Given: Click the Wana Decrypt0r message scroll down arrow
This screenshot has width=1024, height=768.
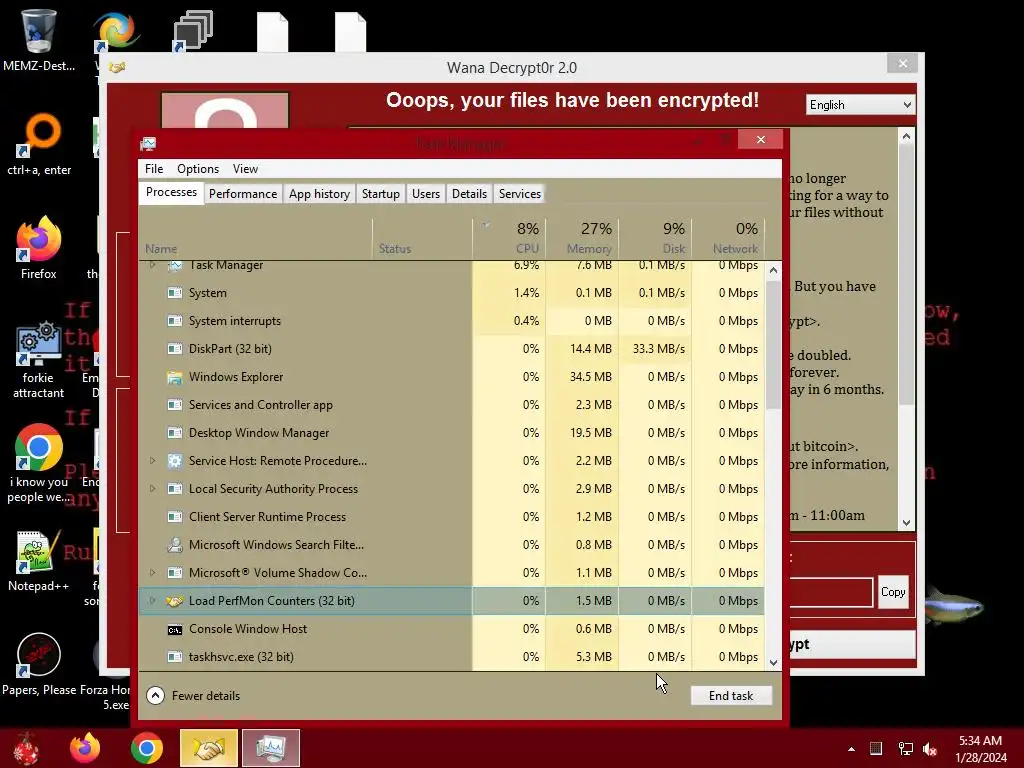Looking at the screenshot, I should [906, 522].
